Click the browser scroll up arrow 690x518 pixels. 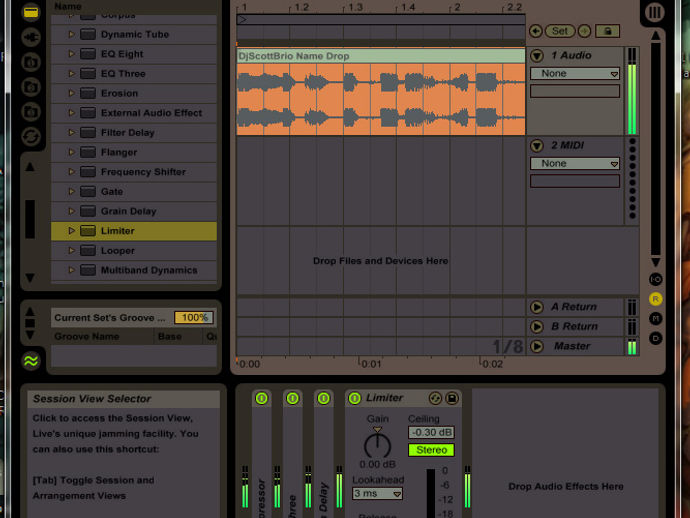tap(30, 167)
